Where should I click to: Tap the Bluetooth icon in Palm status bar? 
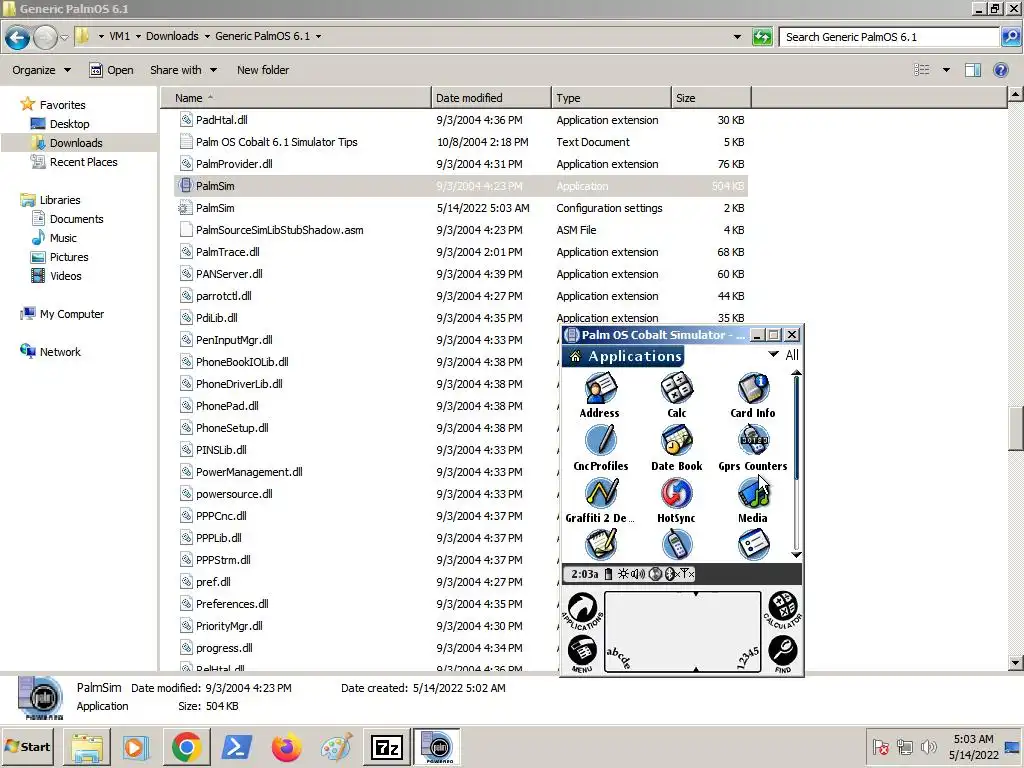point(671,574)
